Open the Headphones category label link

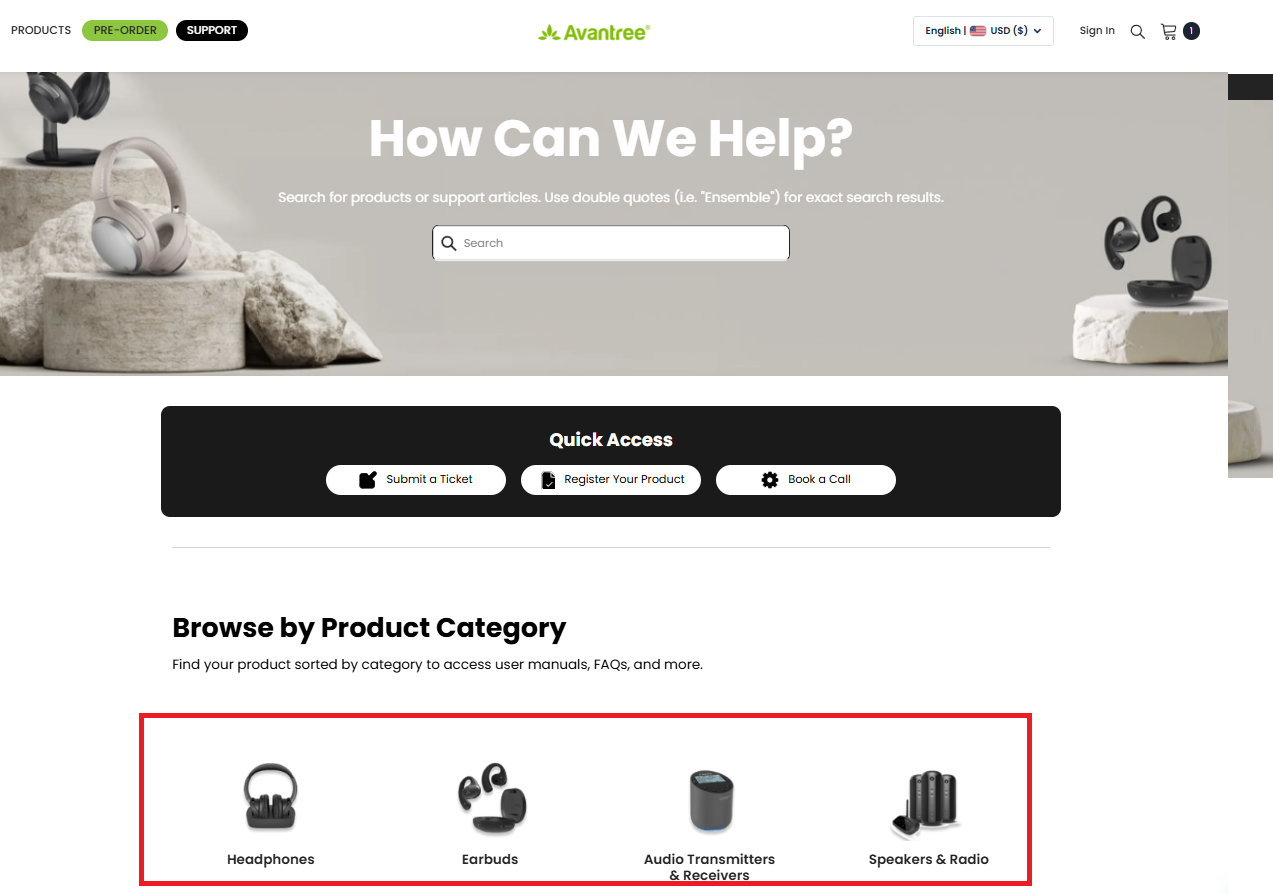(x=271, y=859)
